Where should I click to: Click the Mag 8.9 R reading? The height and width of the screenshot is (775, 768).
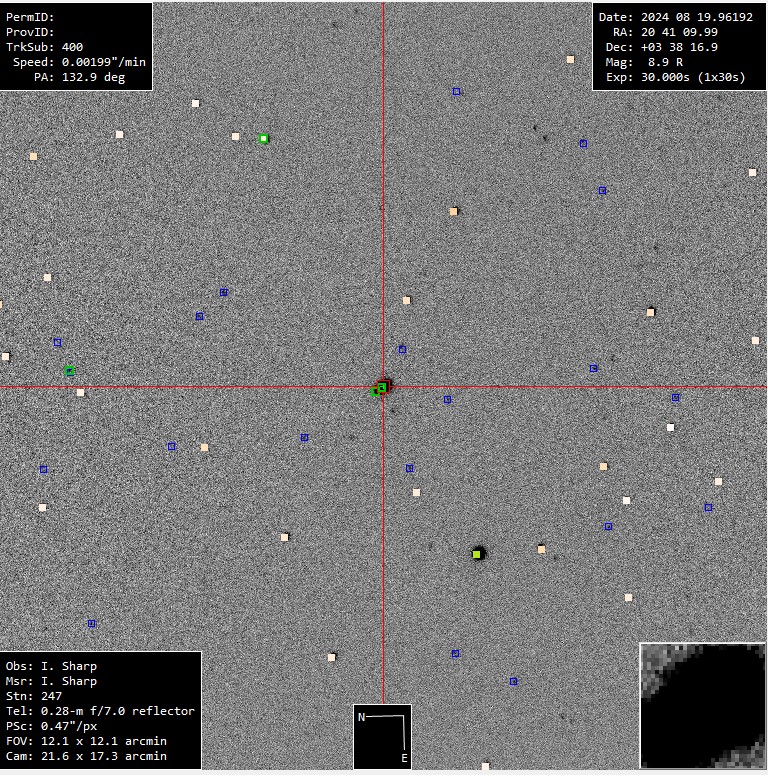pyautogui.click(x=661, y=62)
